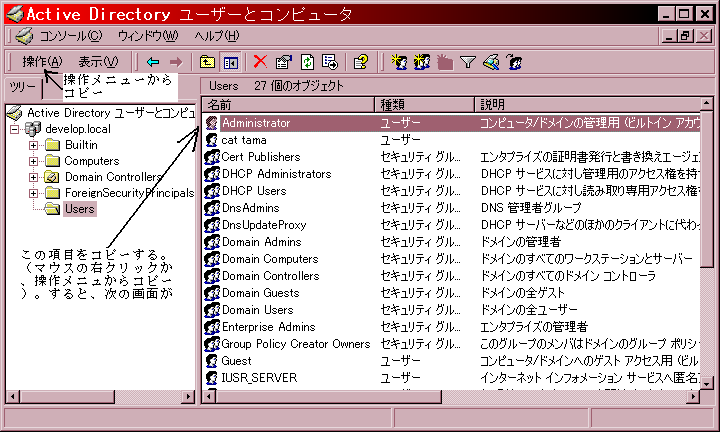Open the コンソール(C) menu
The height and width of the screenshot is (432, 720).
71,36
